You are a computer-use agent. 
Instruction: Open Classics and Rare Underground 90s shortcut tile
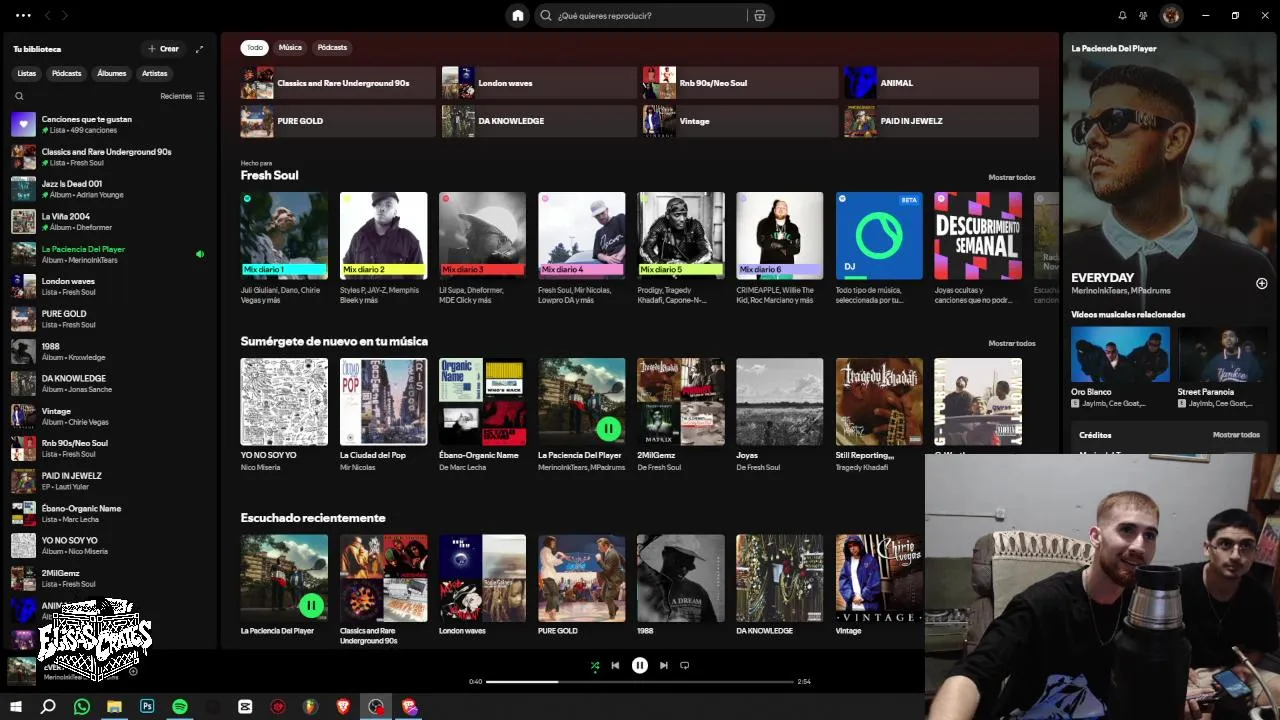click(x=338, y=83)
